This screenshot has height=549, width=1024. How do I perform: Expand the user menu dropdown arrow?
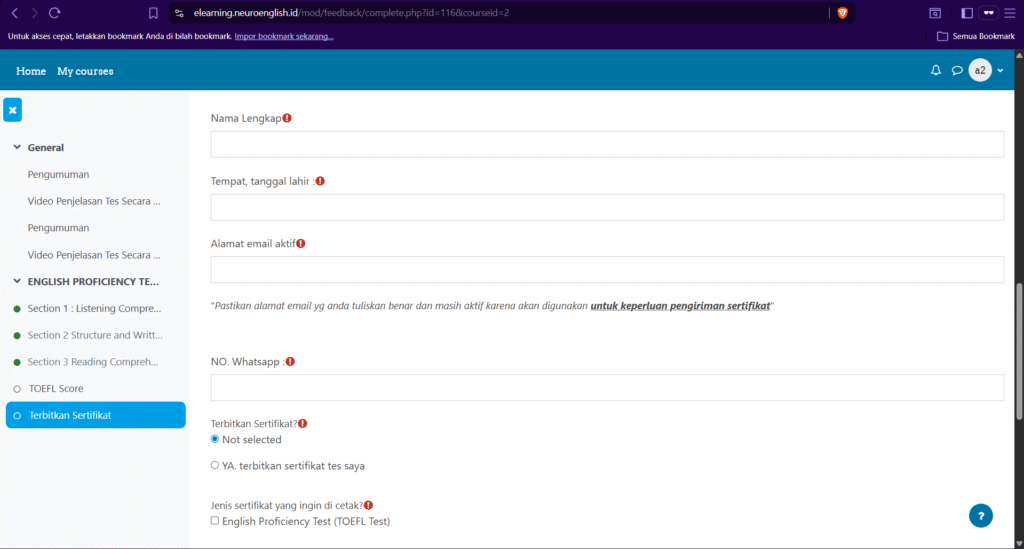pyautogui.click(x=1000, y=71)
